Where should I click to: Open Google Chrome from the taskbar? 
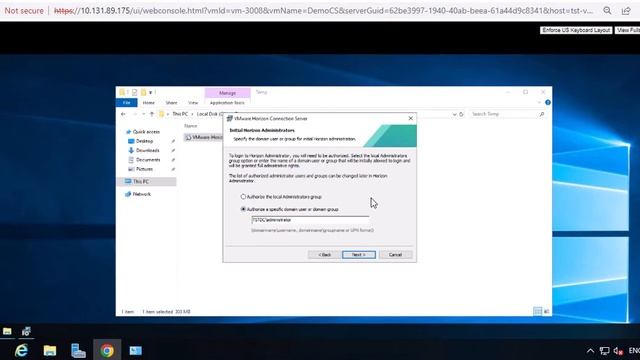pos(107,350)
